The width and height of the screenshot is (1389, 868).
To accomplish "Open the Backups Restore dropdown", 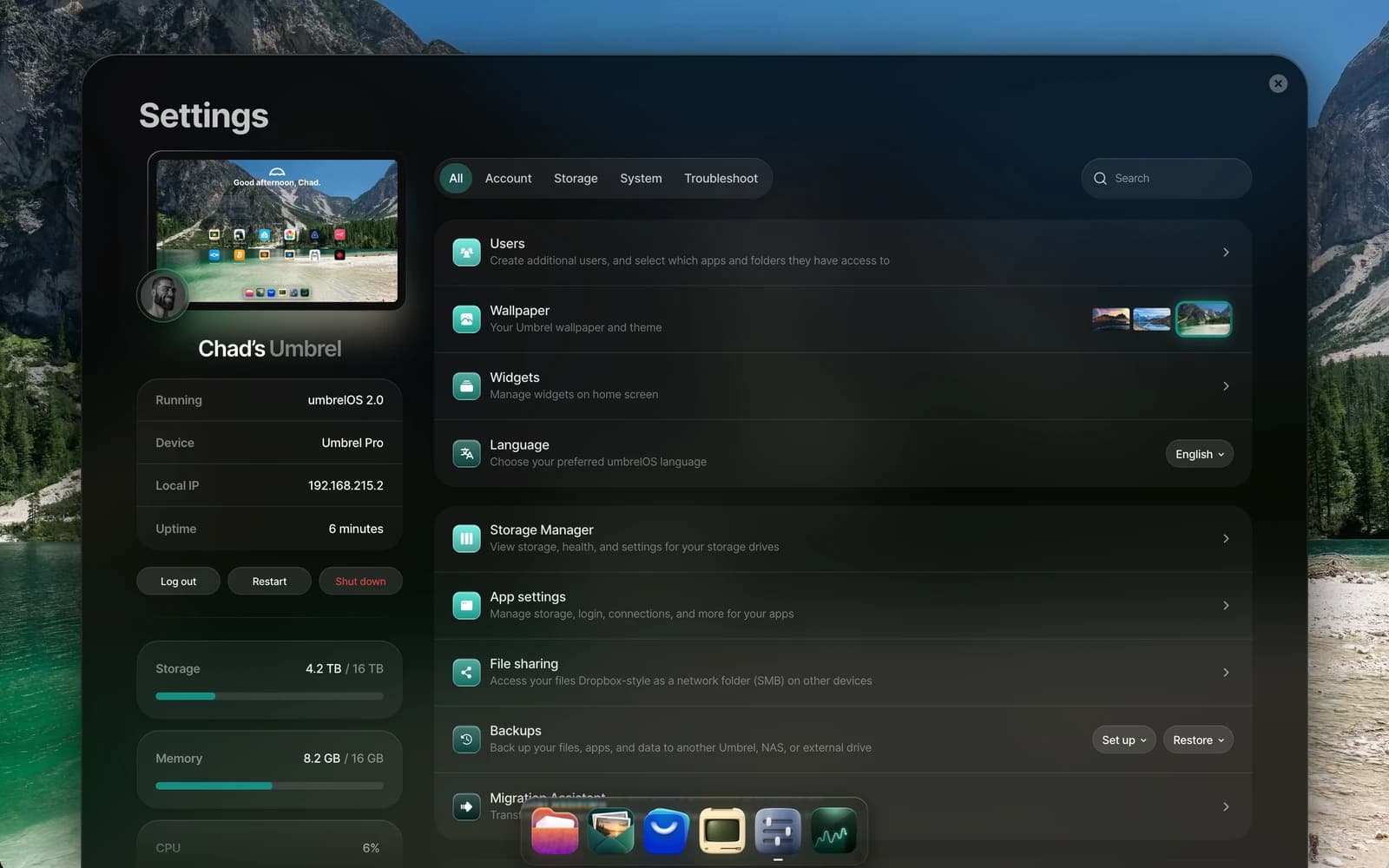I will coord(1198,740).
